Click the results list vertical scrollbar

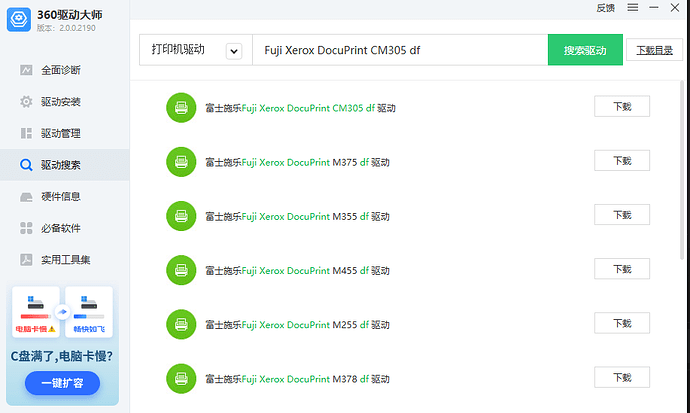pos(683,169)
